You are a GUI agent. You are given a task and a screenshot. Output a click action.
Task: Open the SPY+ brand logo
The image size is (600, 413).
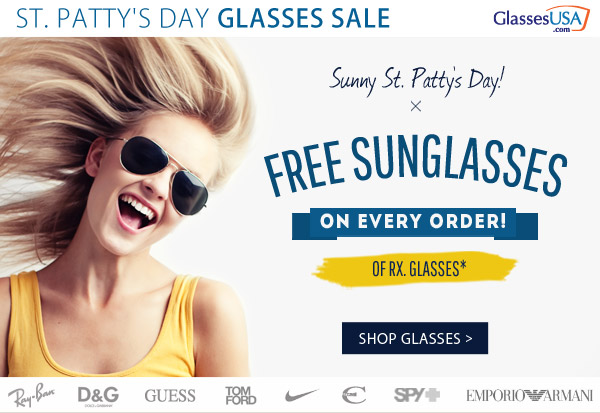(417, 395)
